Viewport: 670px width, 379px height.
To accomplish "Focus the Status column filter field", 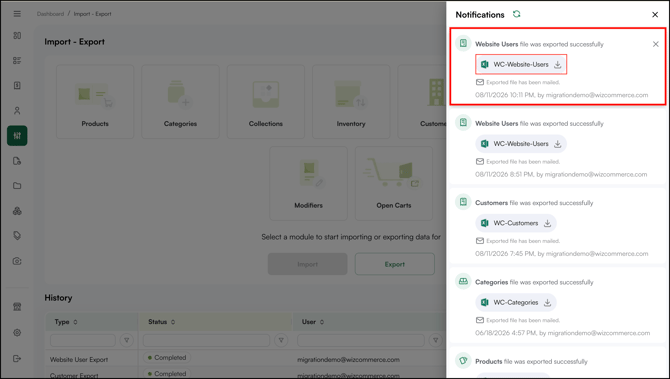I will (x=207, y=341).
